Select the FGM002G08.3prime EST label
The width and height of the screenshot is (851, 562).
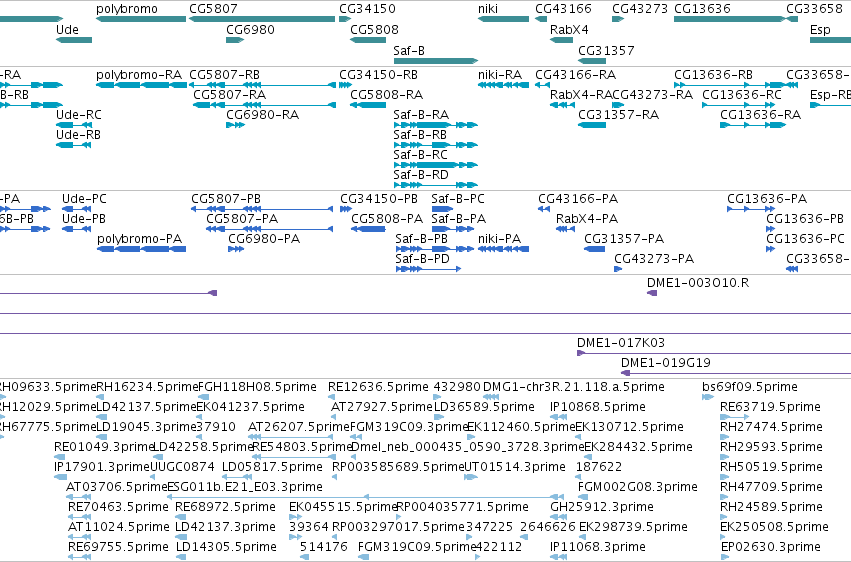(x=638, y=487)
